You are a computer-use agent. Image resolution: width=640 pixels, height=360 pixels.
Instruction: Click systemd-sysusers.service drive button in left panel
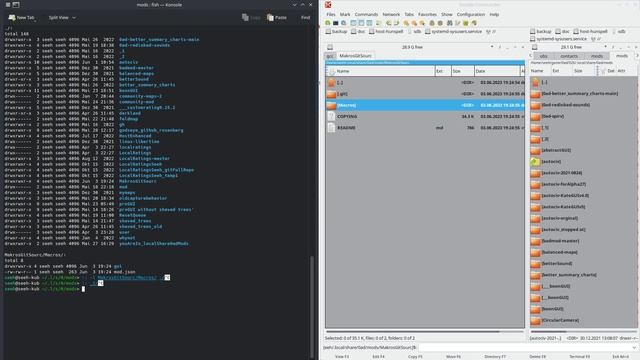[x=453, y=31]
